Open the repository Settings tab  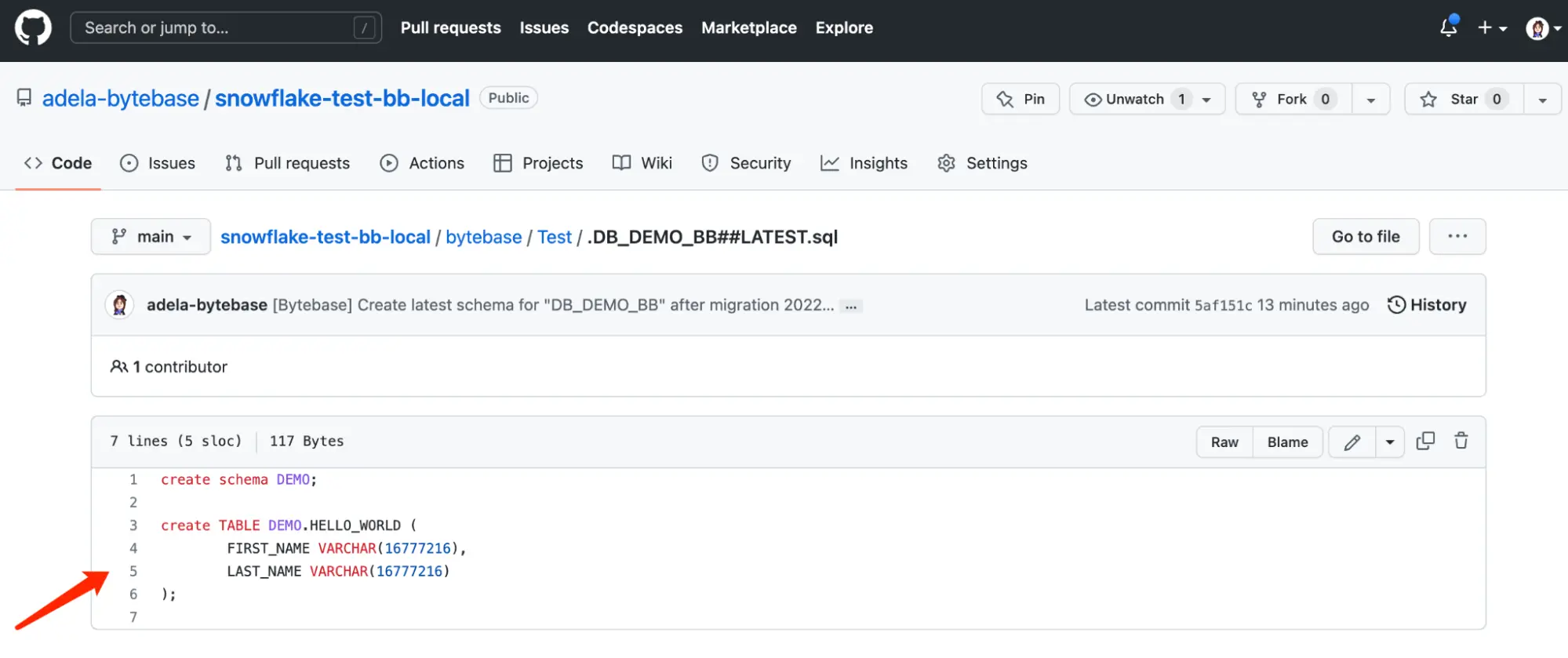(982, 163)
